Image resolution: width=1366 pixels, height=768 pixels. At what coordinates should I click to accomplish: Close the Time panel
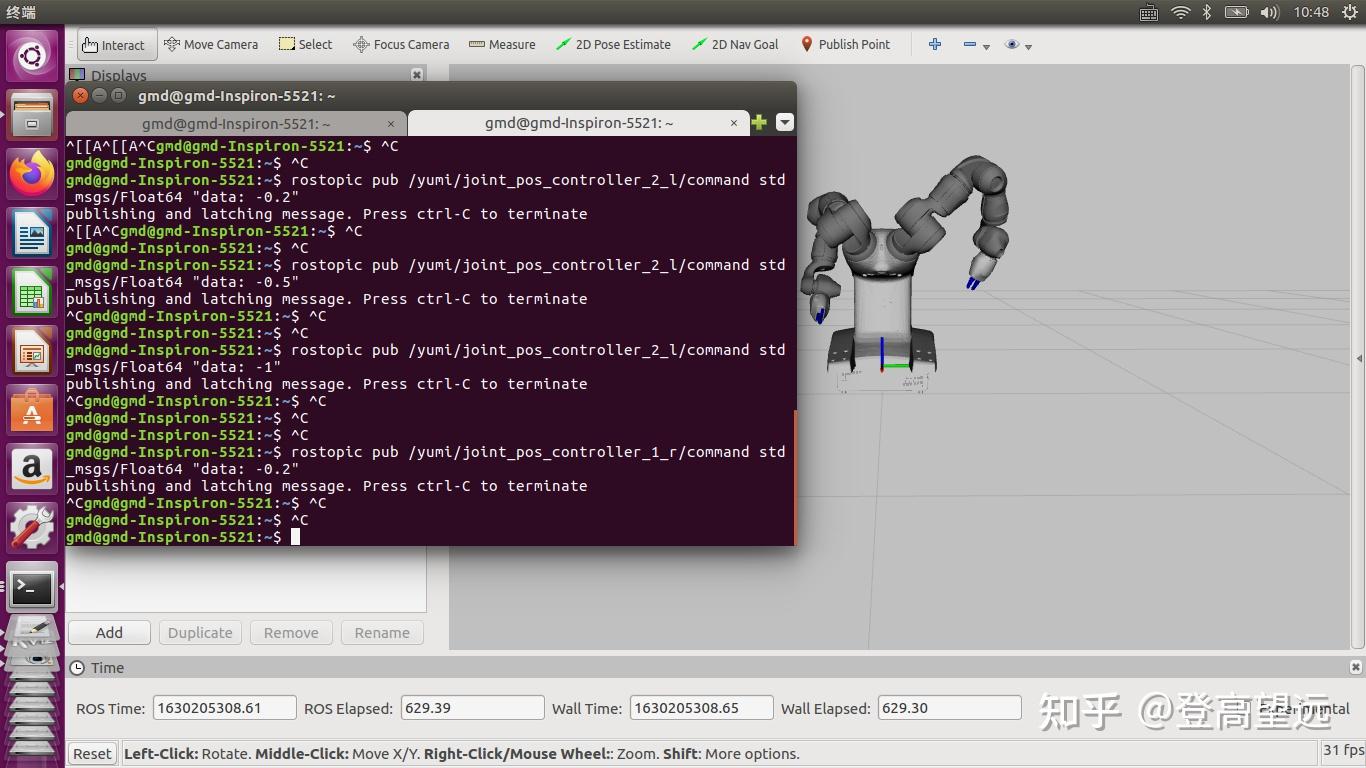tap(1356, 667)
